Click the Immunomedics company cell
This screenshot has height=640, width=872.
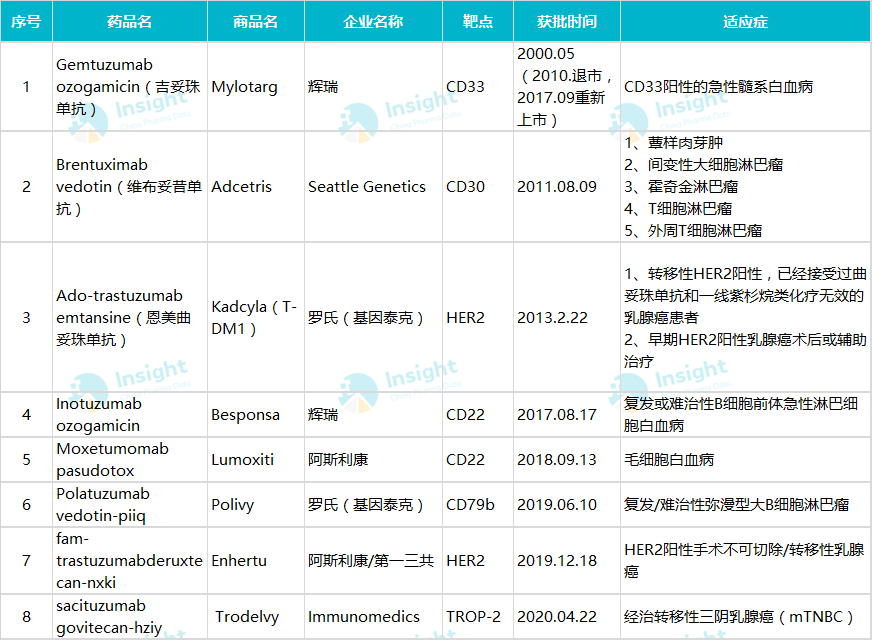[373, 617]
